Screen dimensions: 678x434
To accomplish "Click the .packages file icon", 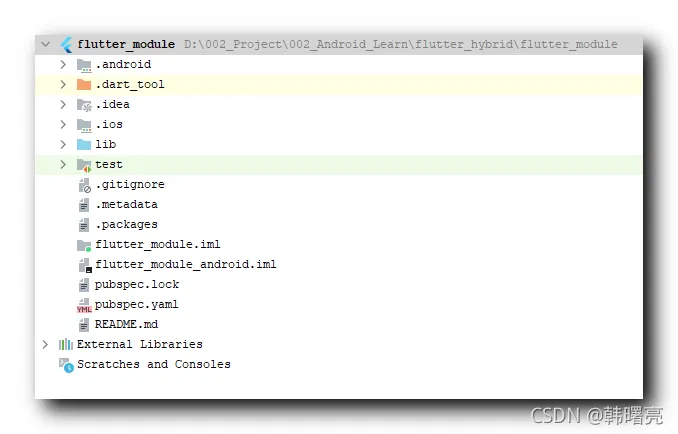I will pyautogui.click(x=84, y=225).
